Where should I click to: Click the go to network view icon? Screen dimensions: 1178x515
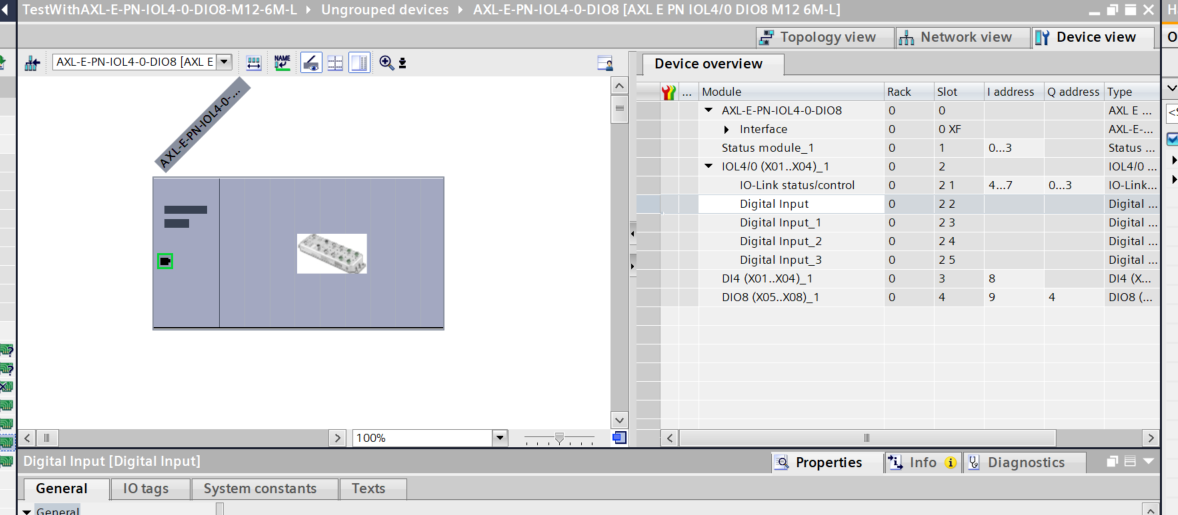(x=32, y=63)
